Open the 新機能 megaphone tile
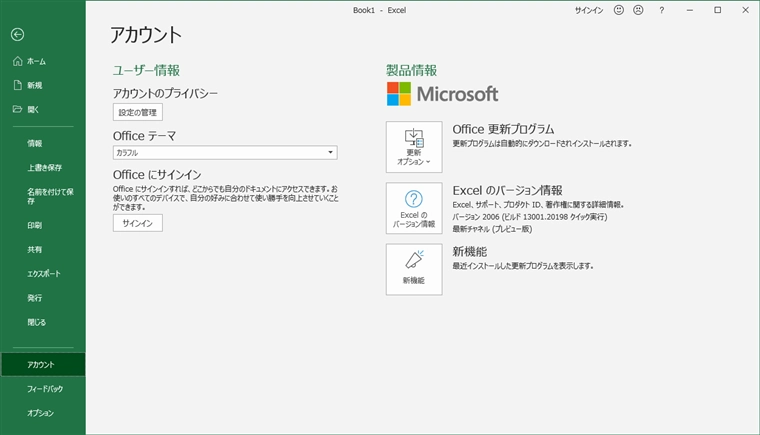 point(414,269)
